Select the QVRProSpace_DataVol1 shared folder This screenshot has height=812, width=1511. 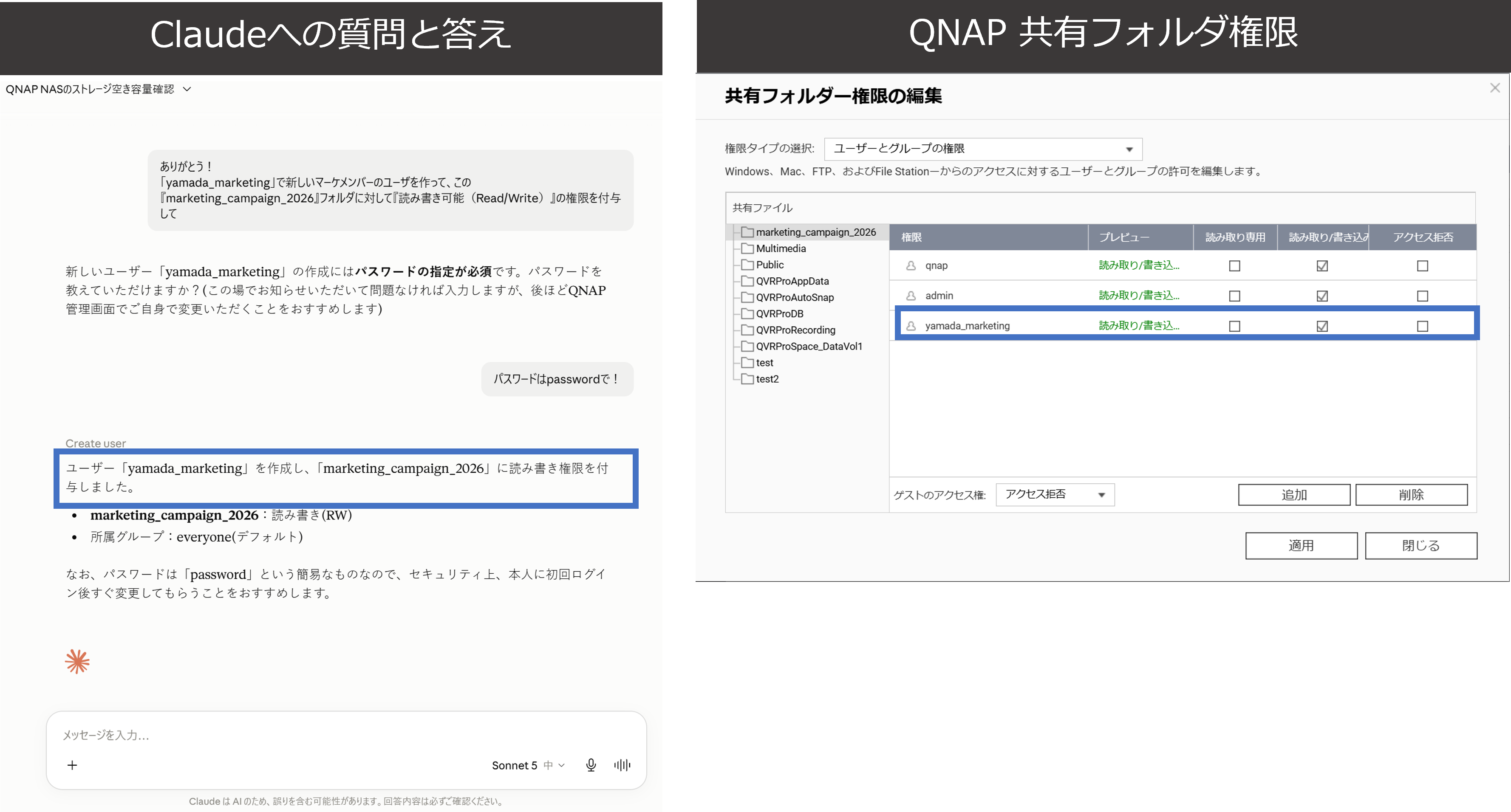point(809,347)
